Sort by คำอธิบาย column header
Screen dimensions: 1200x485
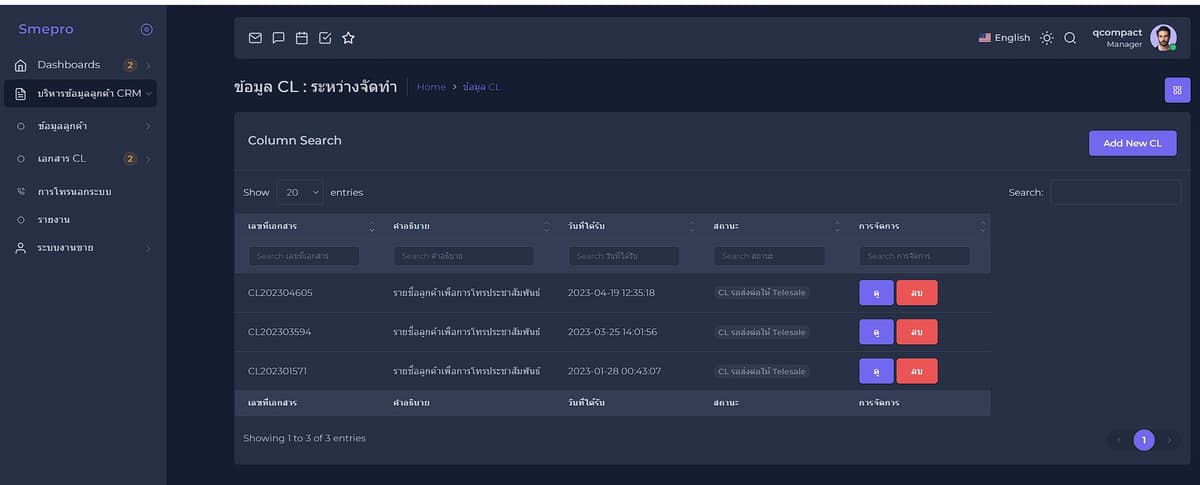(468, 227)
